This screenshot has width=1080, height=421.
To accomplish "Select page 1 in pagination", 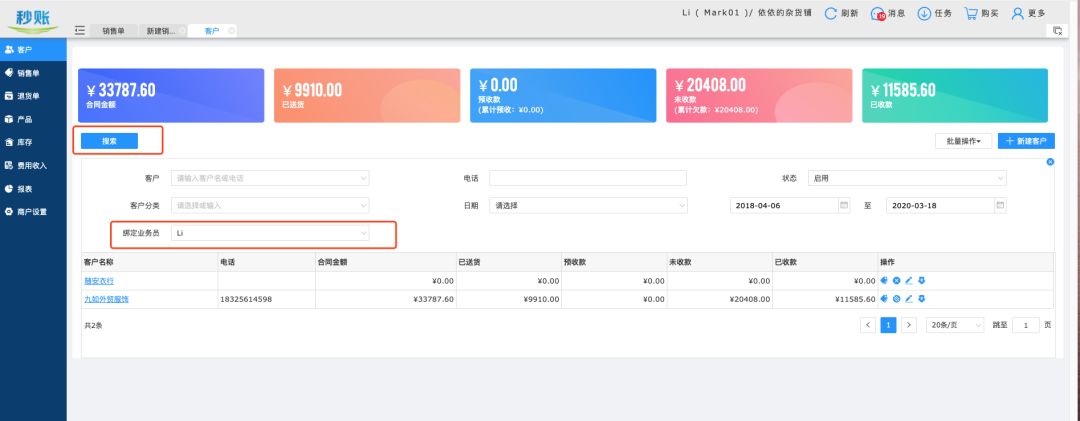I will pos(889,325).
